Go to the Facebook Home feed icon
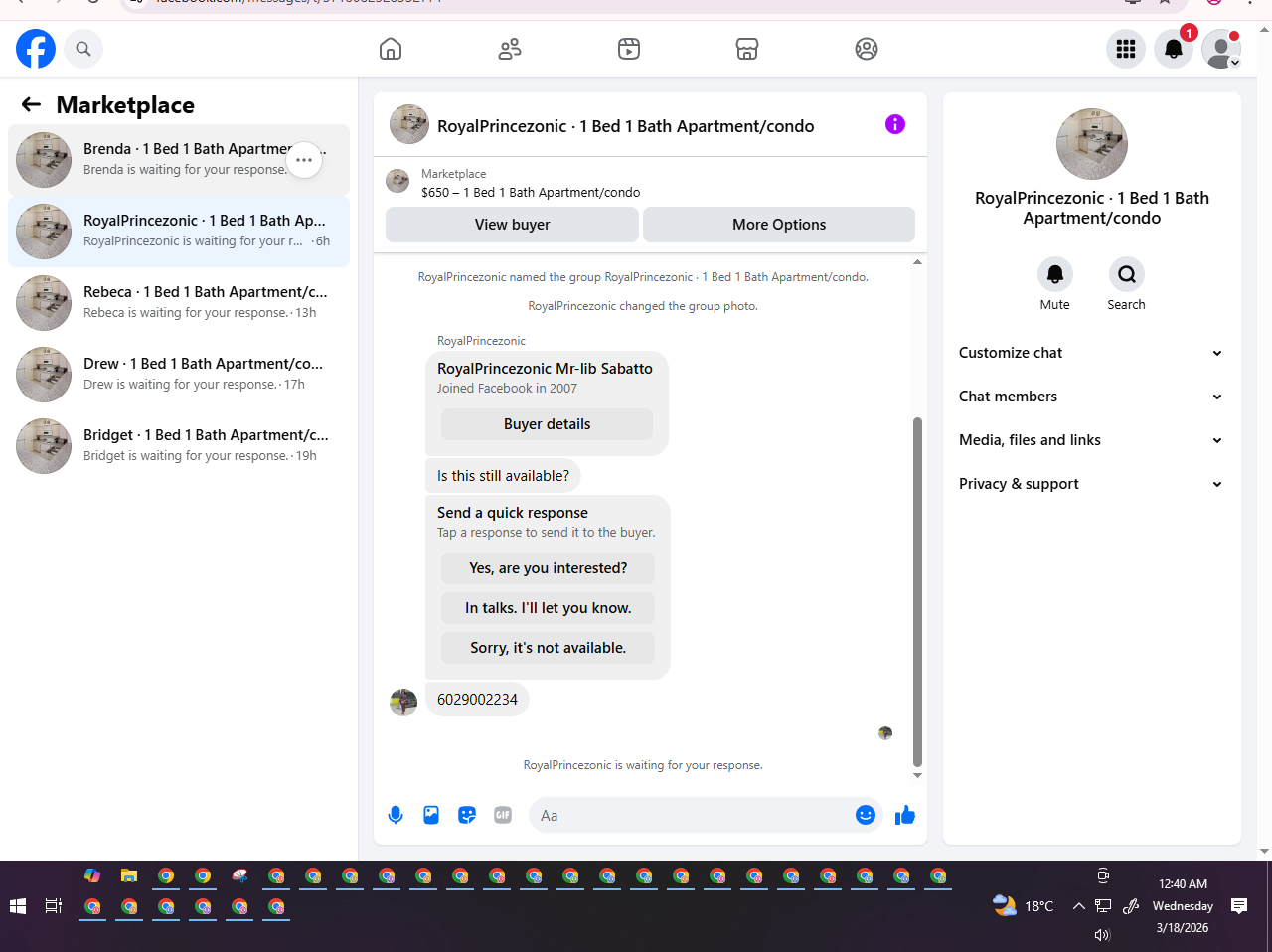Screen dimensions: 1272x952 point(391,49)
